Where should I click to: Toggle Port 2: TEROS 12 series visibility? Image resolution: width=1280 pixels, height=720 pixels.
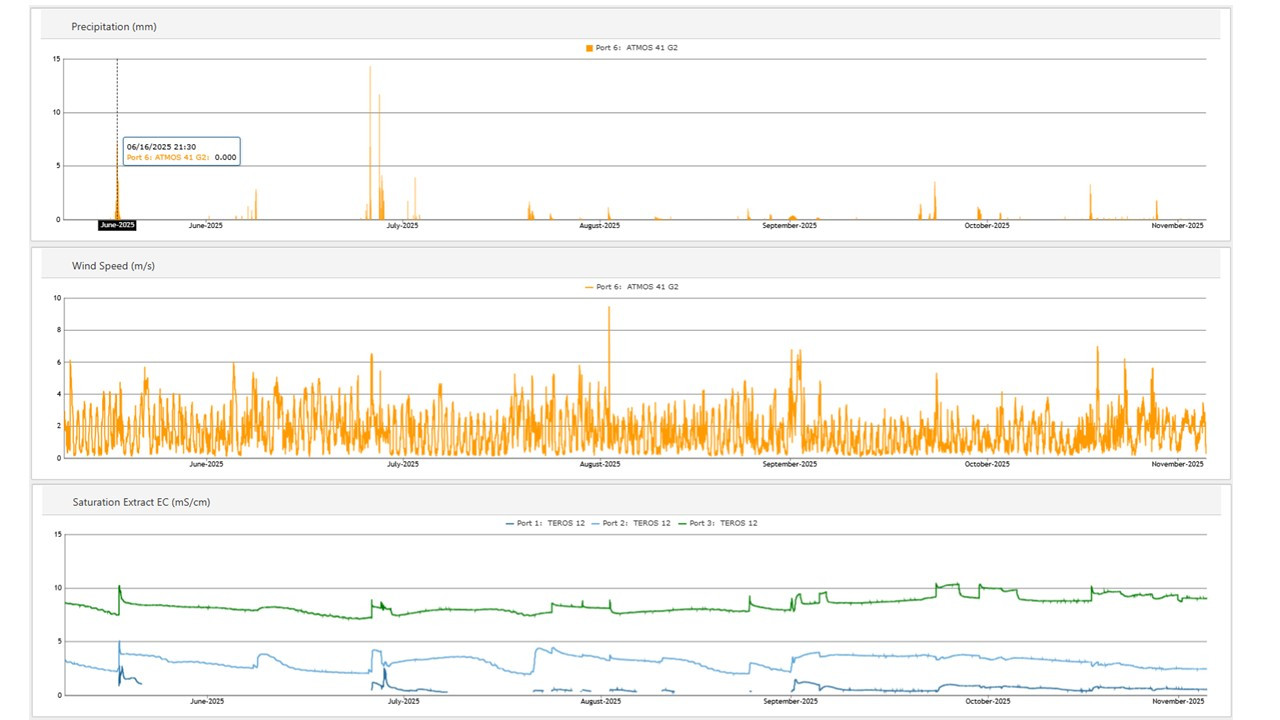point(638,523)
